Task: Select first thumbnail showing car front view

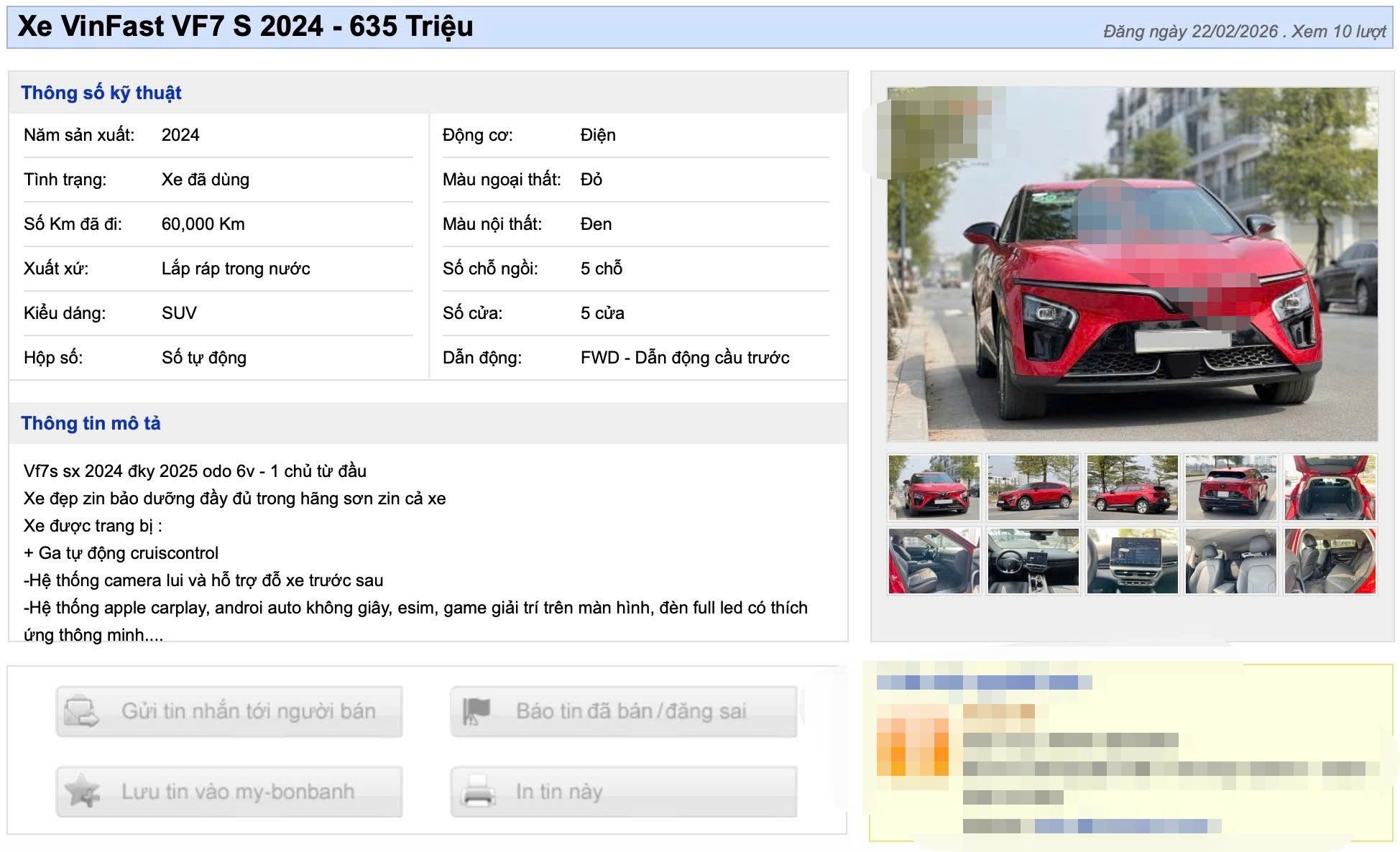Action: (x=934, y=487)
